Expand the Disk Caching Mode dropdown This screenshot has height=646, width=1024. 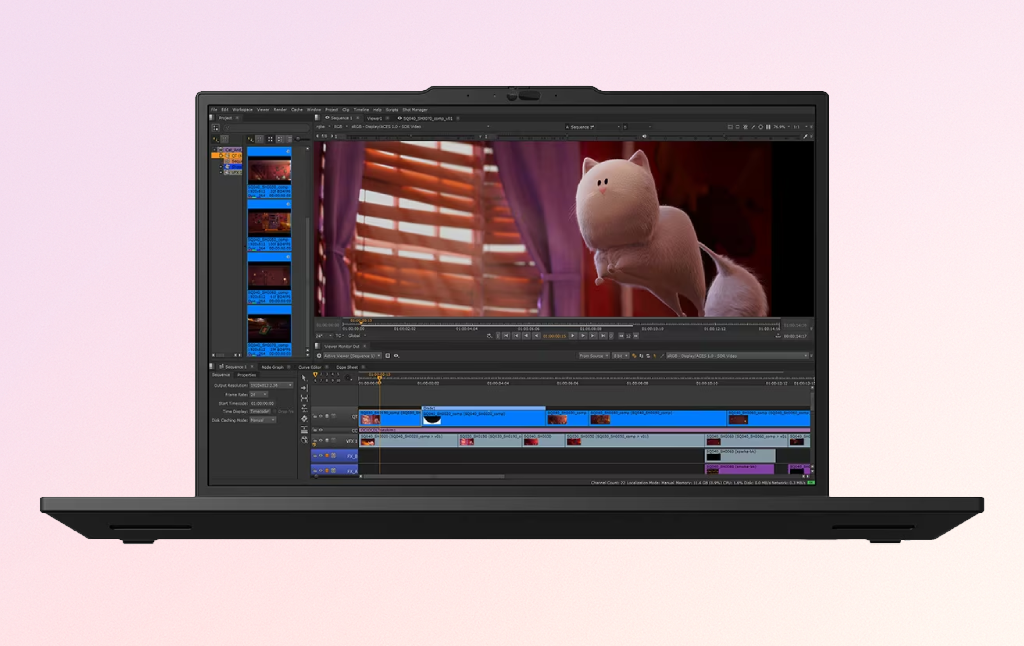[262, 420]
